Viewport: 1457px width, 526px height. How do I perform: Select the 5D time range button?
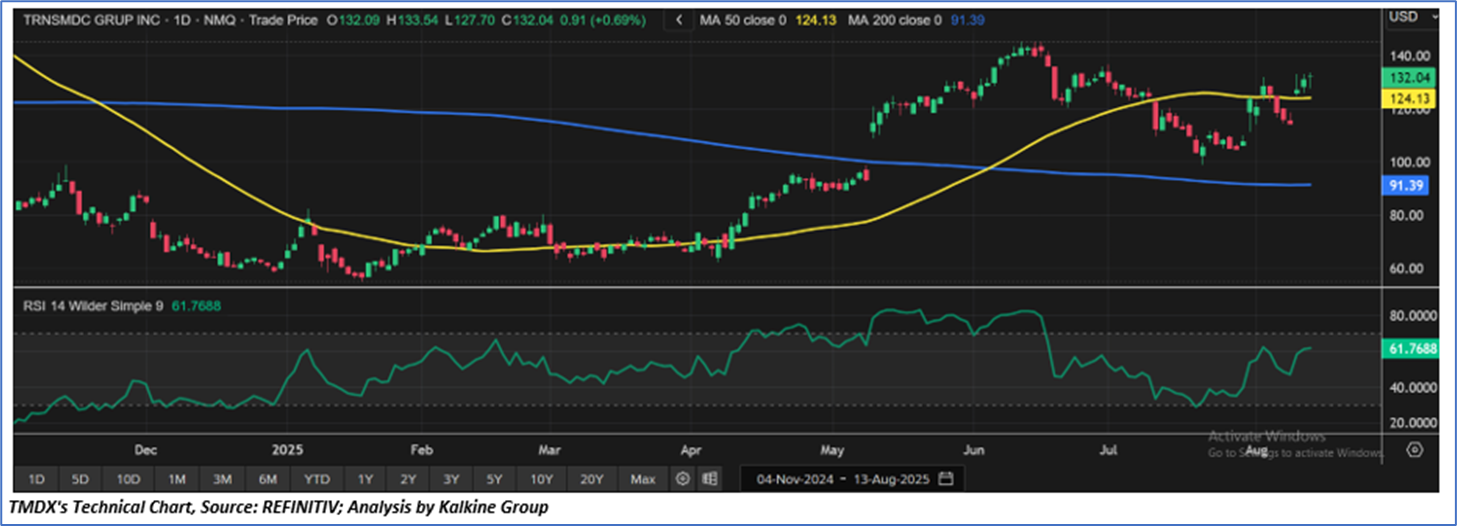[x=81, y=479]
